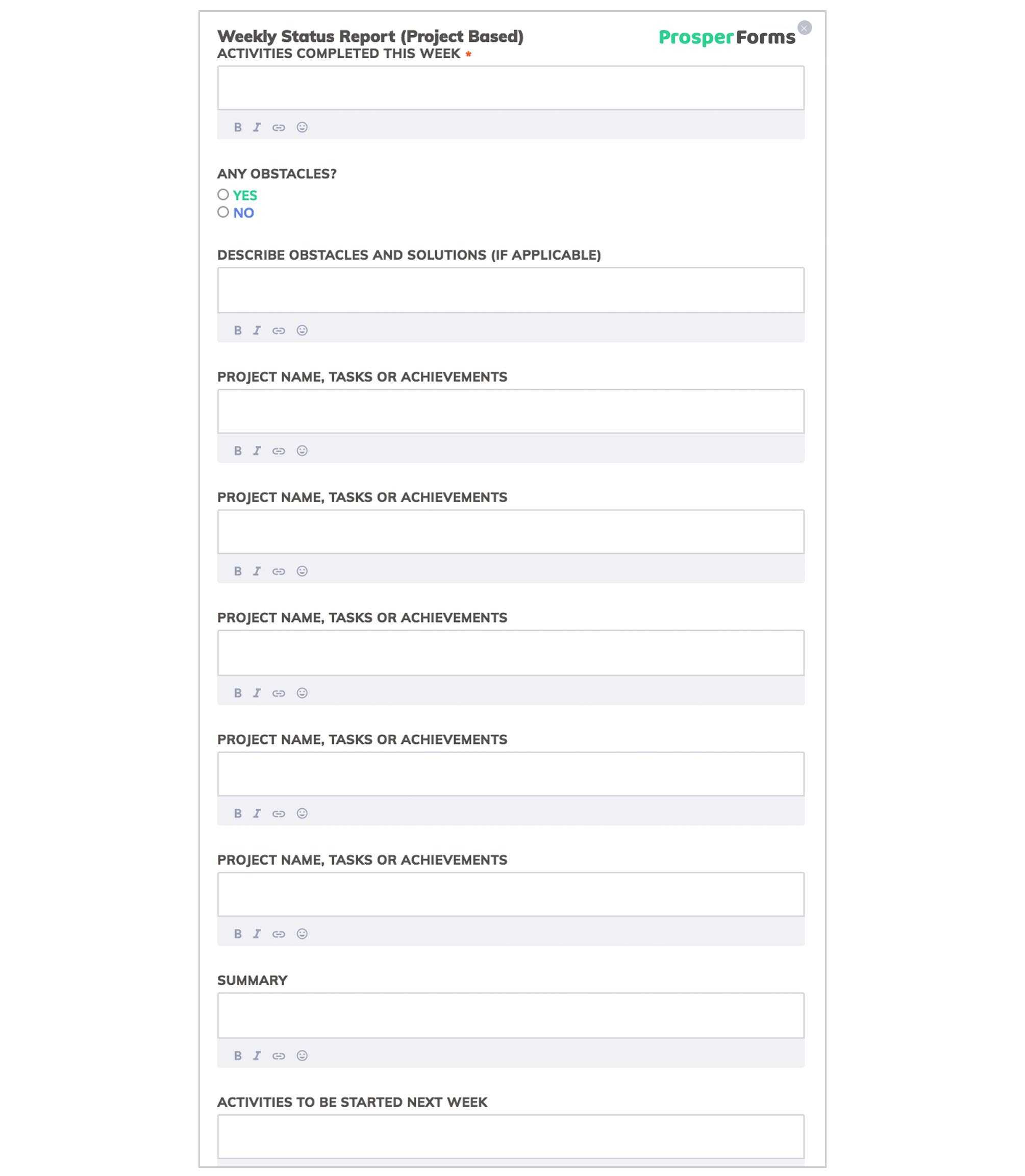Click Describe Obstacles and Solutions text area
This screenshot has height=1176, width=1025.
pyautogui.click(x=511, y=289)
